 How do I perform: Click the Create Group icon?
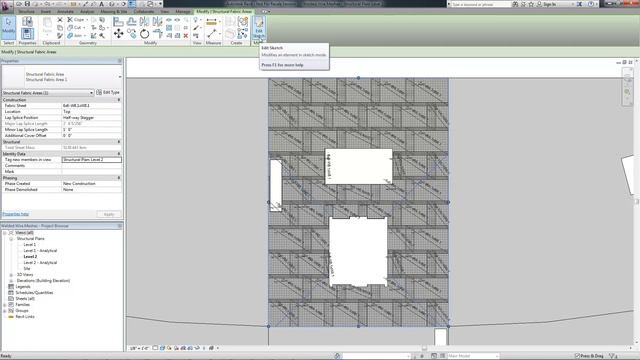tap(242, 21)
